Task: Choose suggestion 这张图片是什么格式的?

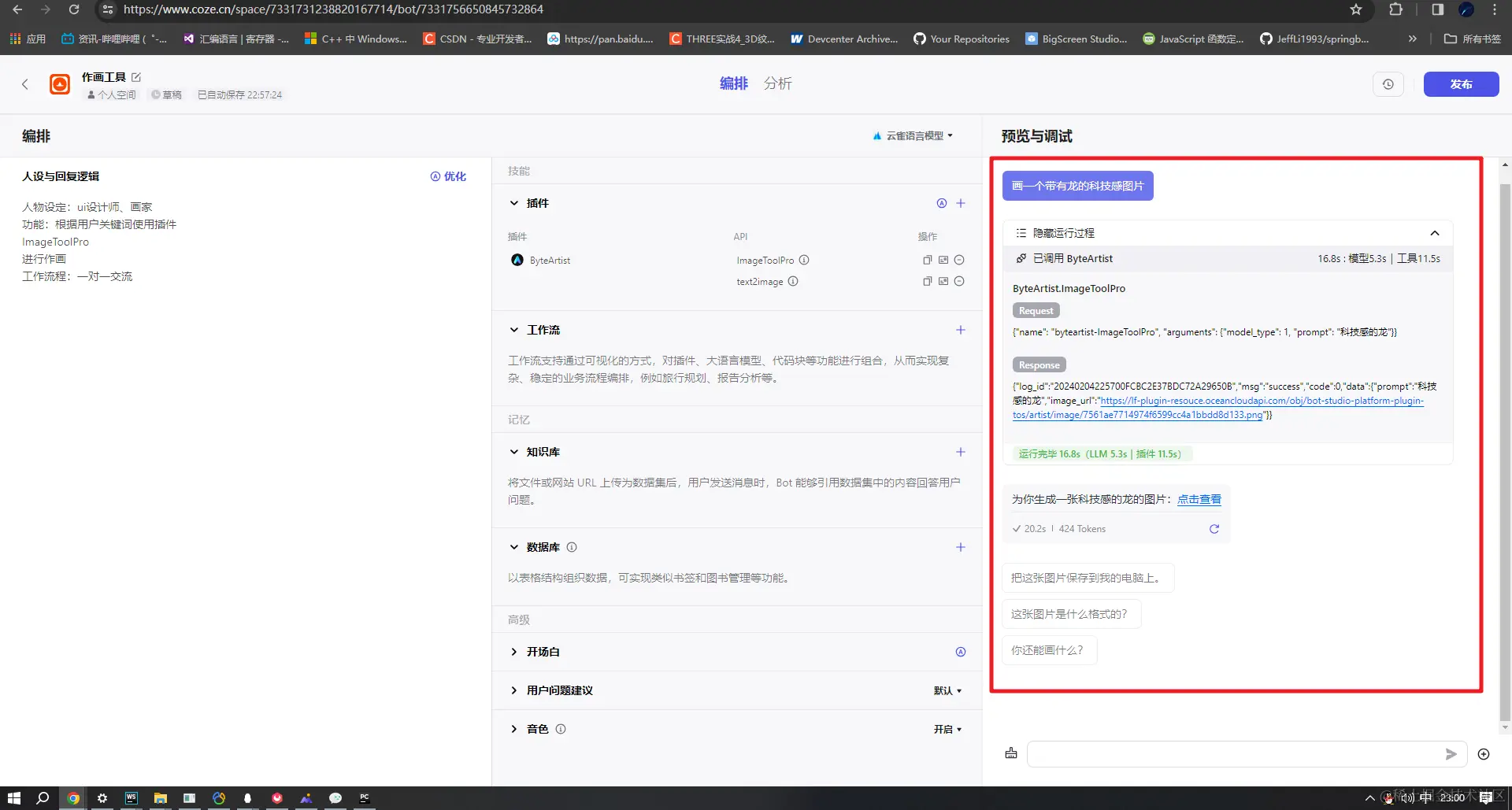Action: click(1071, 614)
